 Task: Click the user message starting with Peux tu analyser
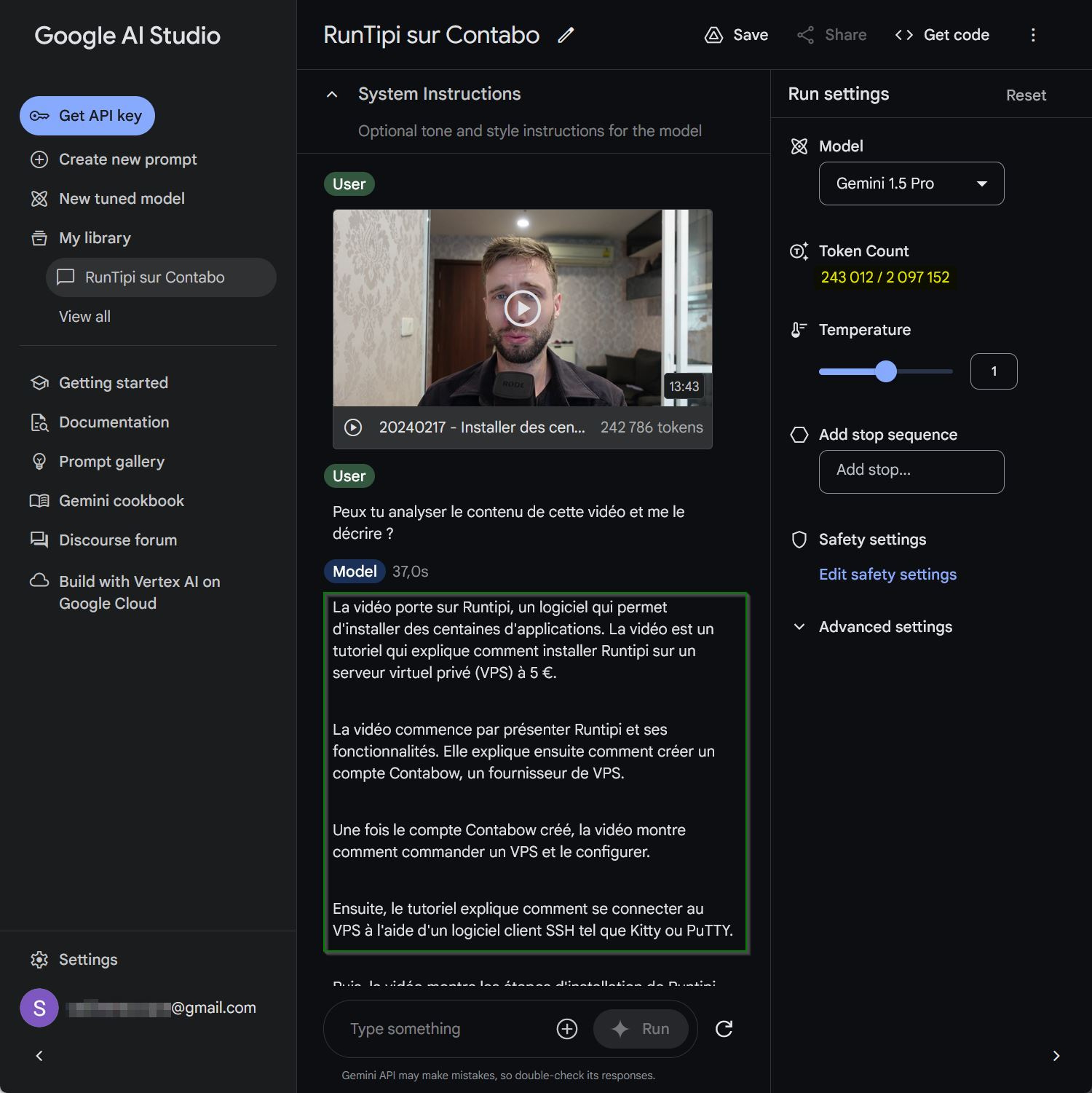(x=509, y=523)
